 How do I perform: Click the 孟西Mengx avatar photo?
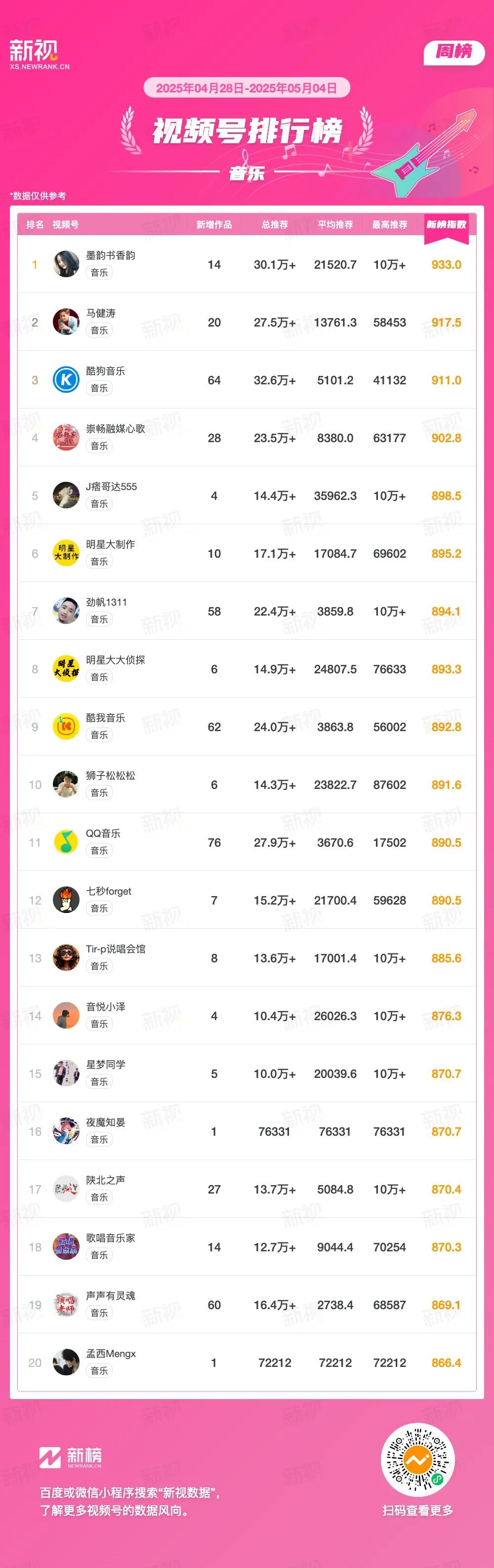(66, 1363)
